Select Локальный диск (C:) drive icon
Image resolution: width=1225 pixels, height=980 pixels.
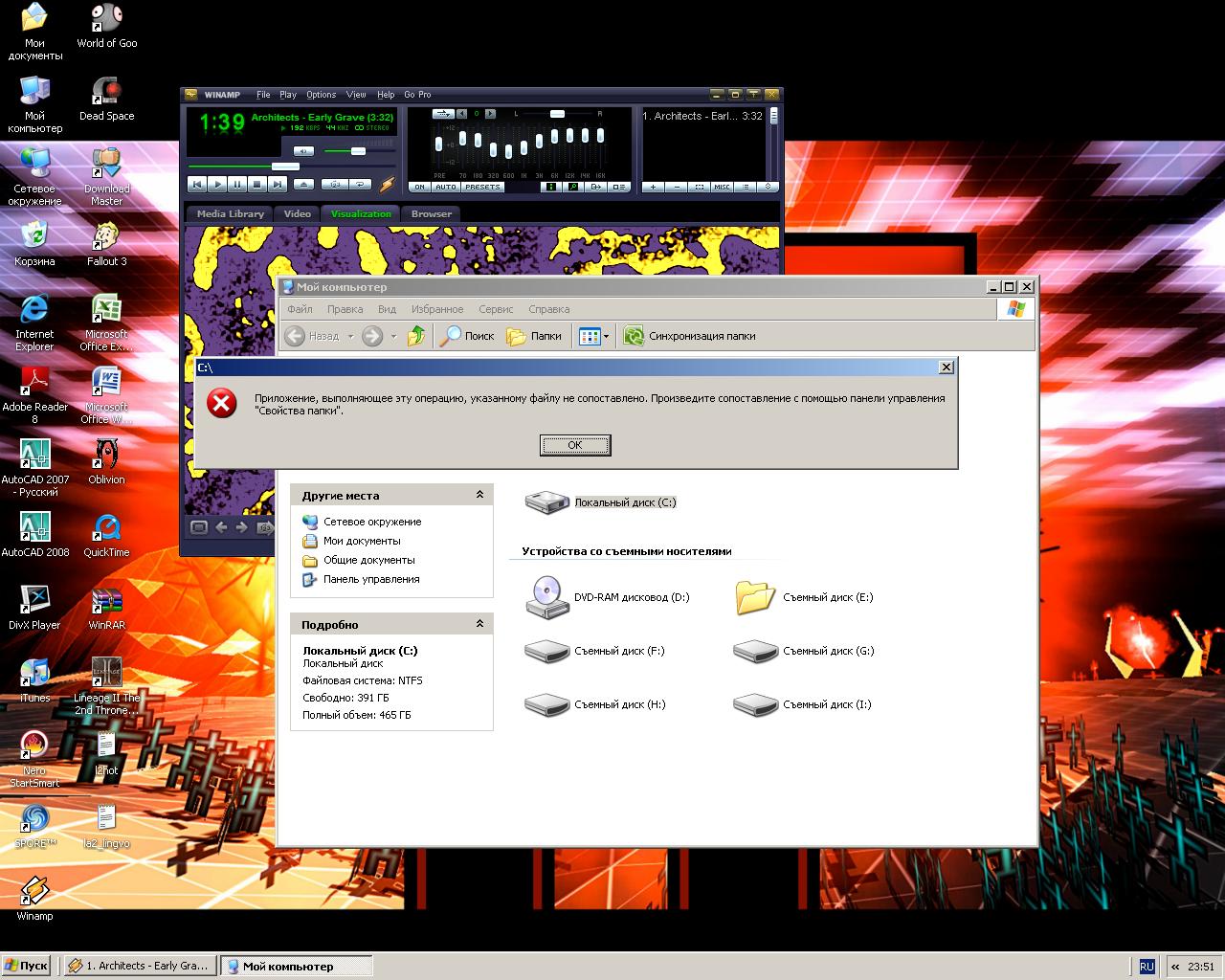(x=546, y=502)
